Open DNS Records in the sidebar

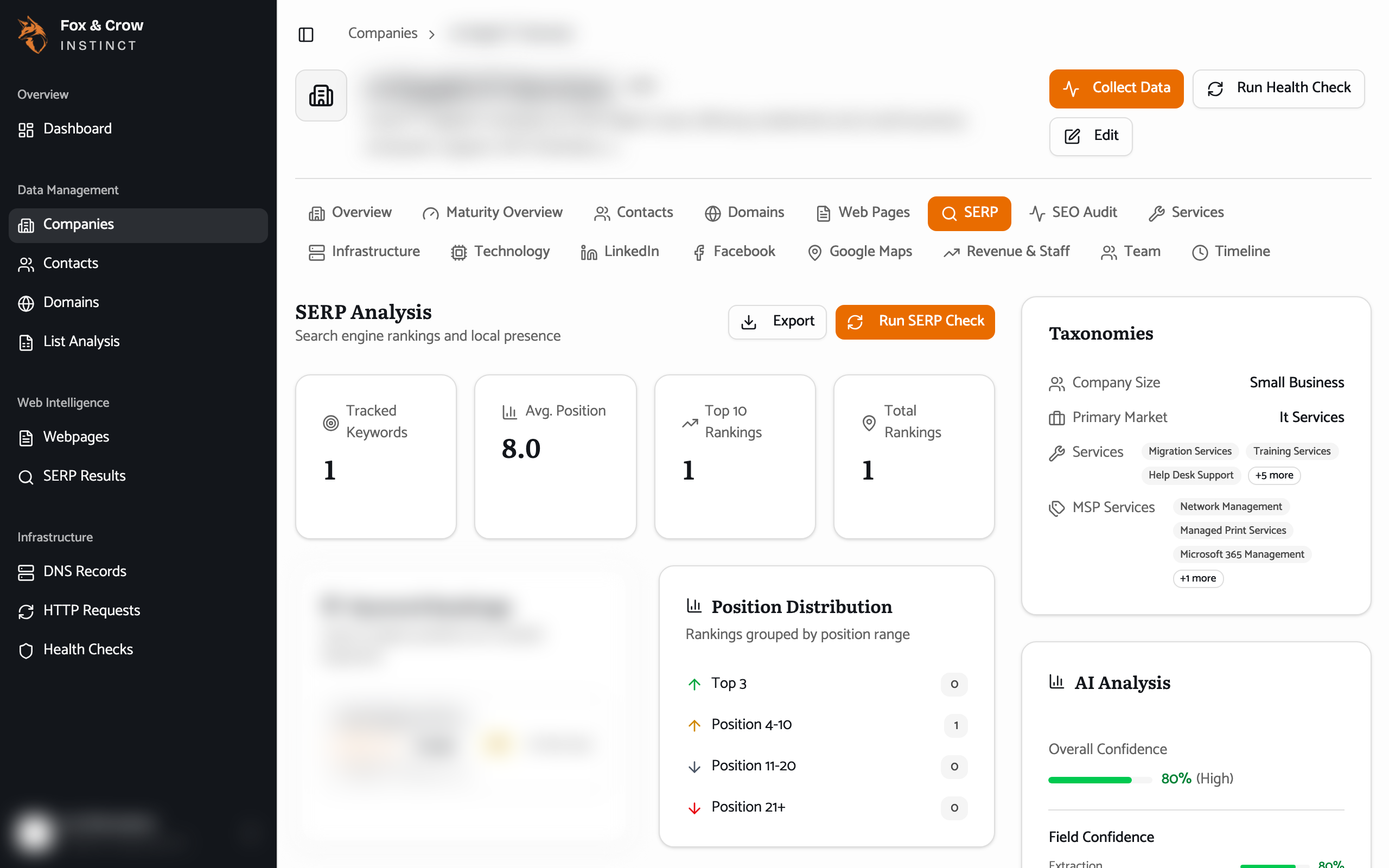(138, 572)
